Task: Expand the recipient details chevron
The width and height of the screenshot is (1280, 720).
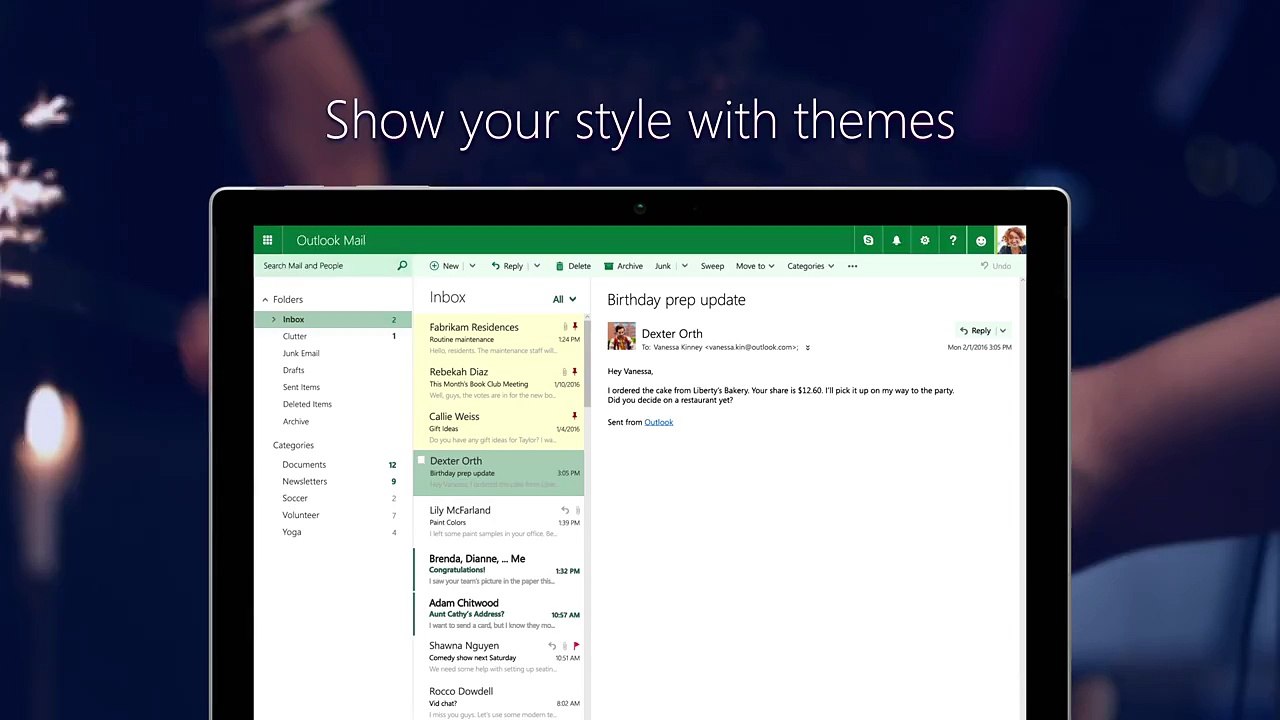Action: pyautogui.click(x=807, y=348)
